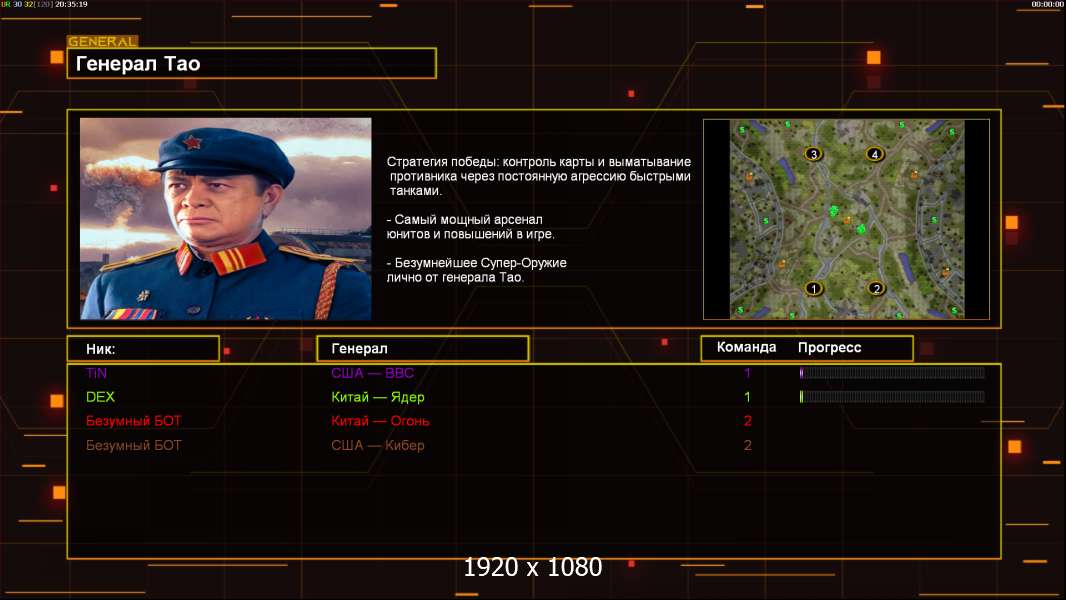Click DEX's green loading progress bar
The image size is (1066, 600).
click(x=892, y=397)
